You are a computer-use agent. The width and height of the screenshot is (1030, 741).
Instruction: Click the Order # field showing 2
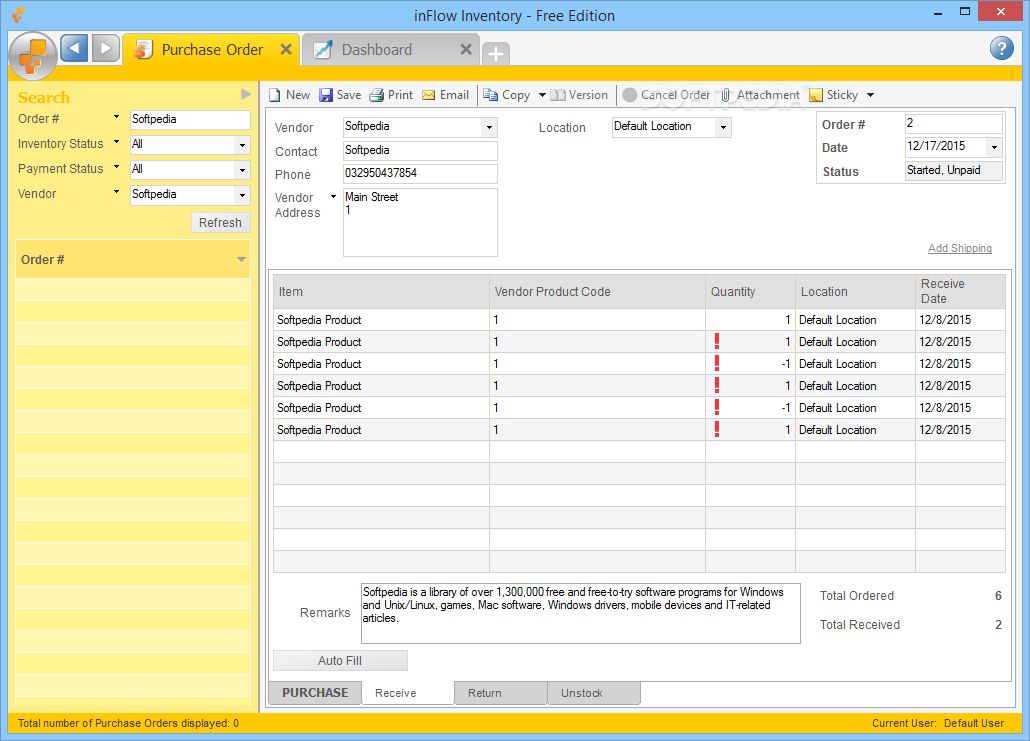click(954, 124)
